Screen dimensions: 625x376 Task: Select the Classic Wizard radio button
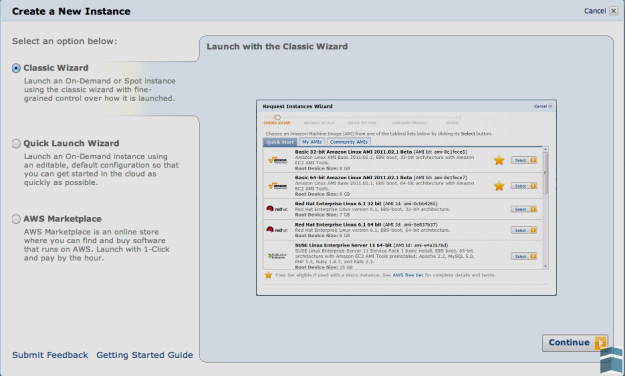16,68
